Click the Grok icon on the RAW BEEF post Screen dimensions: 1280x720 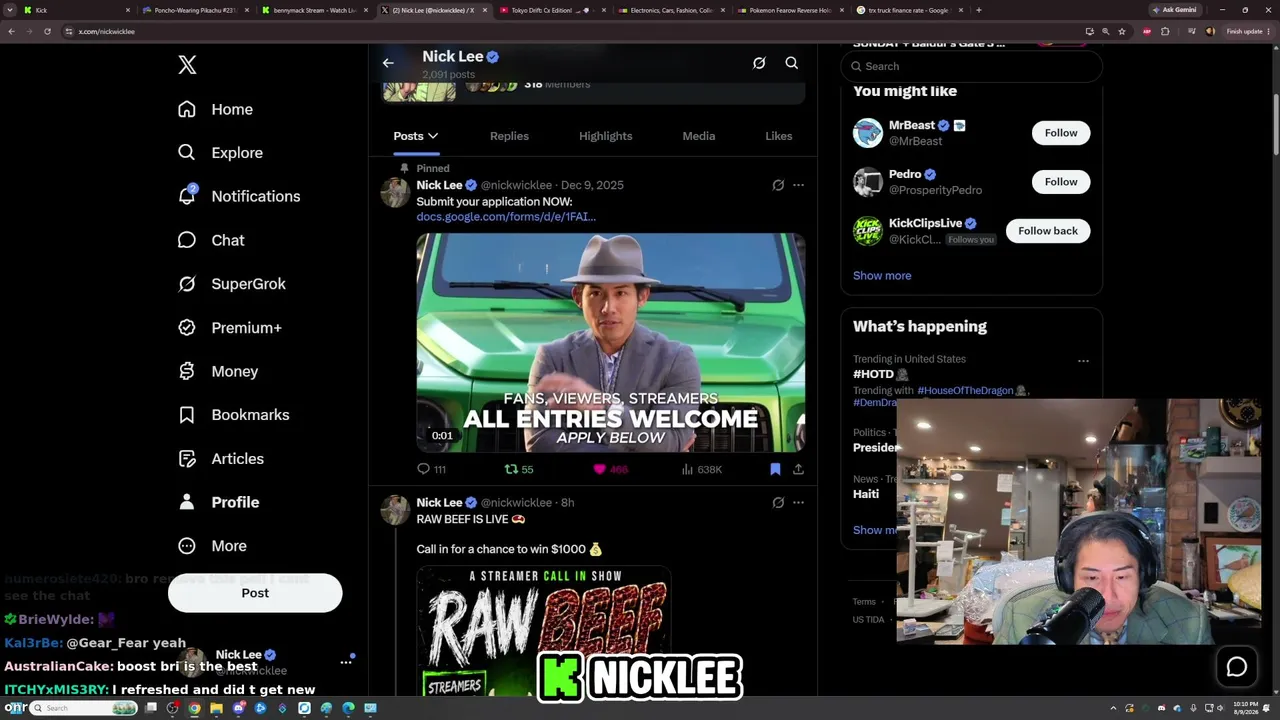778,502
